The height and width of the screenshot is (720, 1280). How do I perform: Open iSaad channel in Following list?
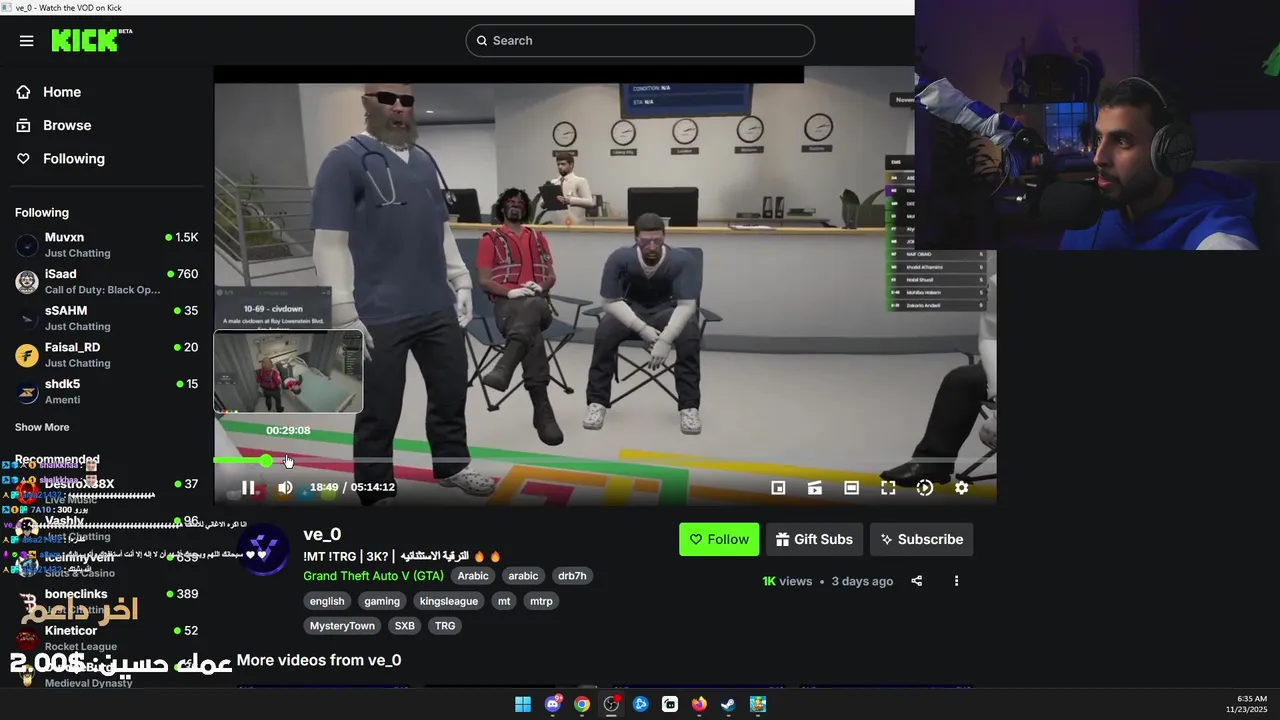click(x=106, y=281)
